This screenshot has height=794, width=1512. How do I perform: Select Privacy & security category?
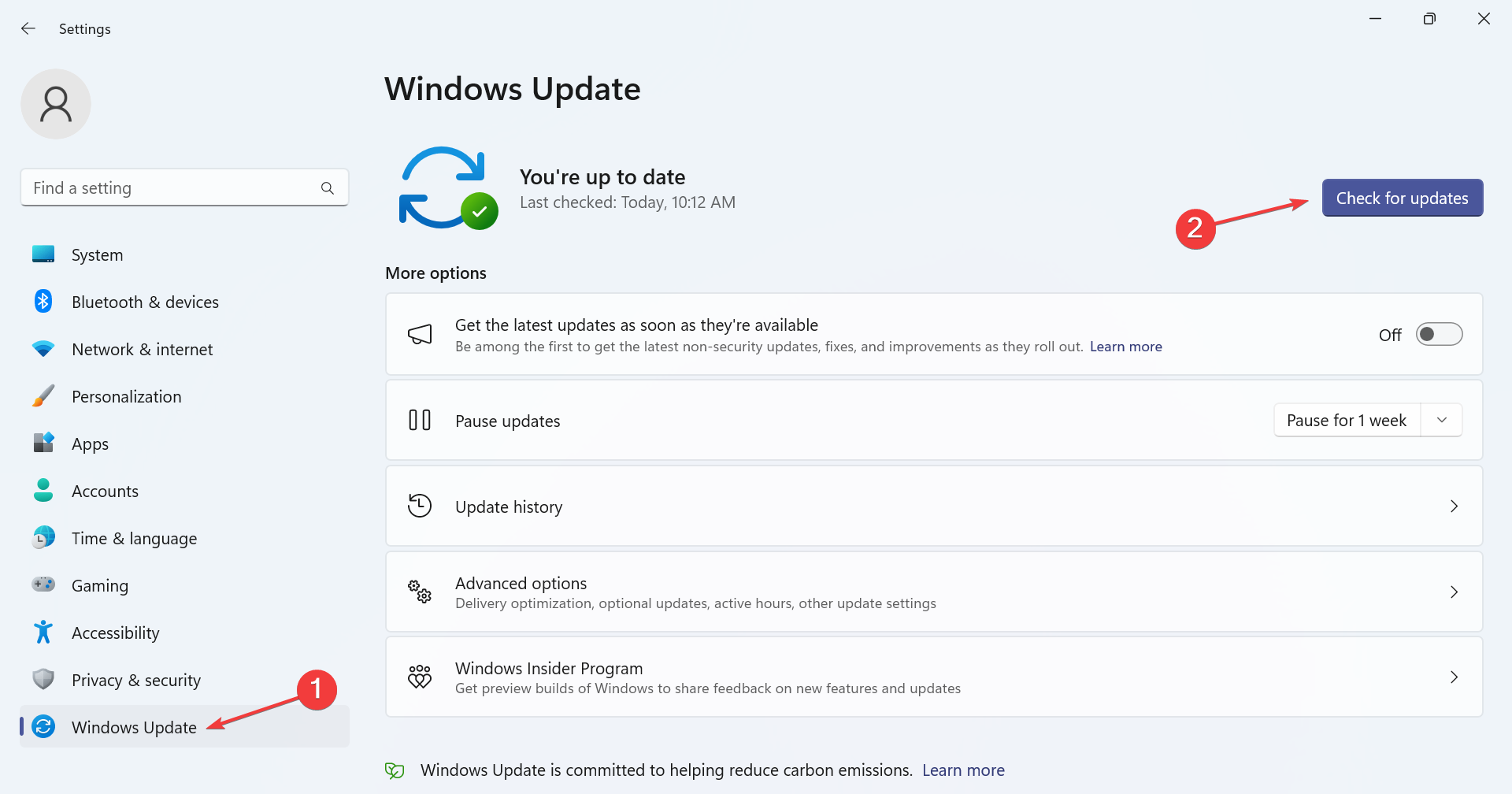tap(184, 680)
